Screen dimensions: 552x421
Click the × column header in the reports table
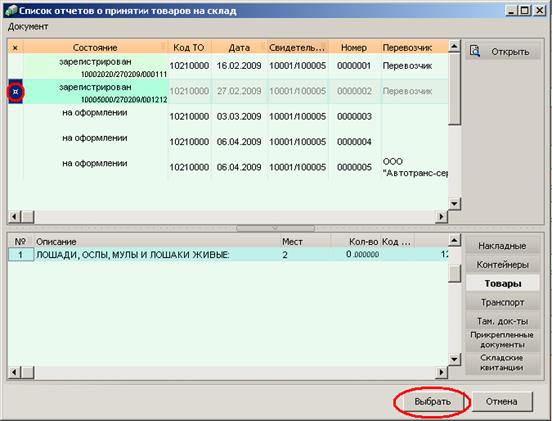point(15,48)
